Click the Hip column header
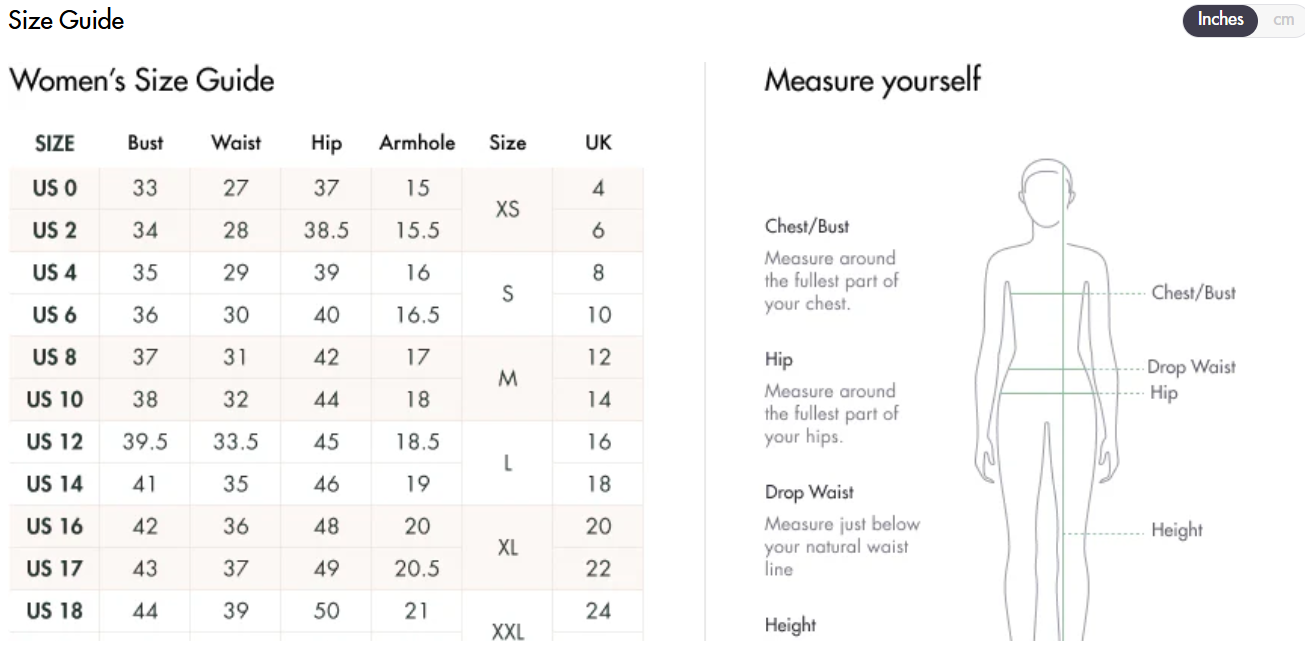The image size is (1305, 658). (326, 143)
